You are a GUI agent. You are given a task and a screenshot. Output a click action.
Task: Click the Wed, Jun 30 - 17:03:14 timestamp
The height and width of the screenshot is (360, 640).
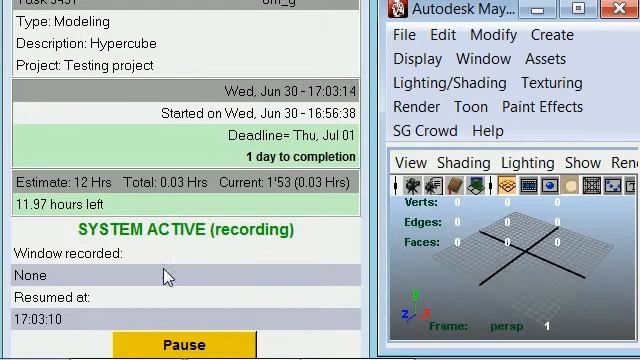tap(290, 91)
